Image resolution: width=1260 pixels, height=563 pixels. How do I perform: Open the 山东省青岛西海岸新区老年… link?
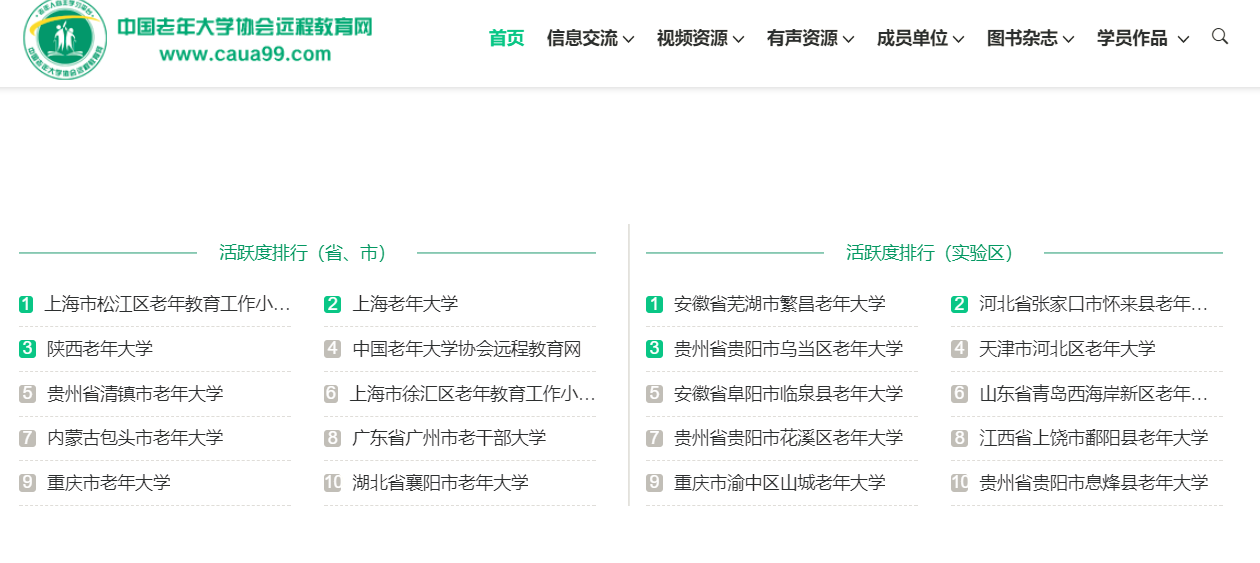tap(1094, 394)
